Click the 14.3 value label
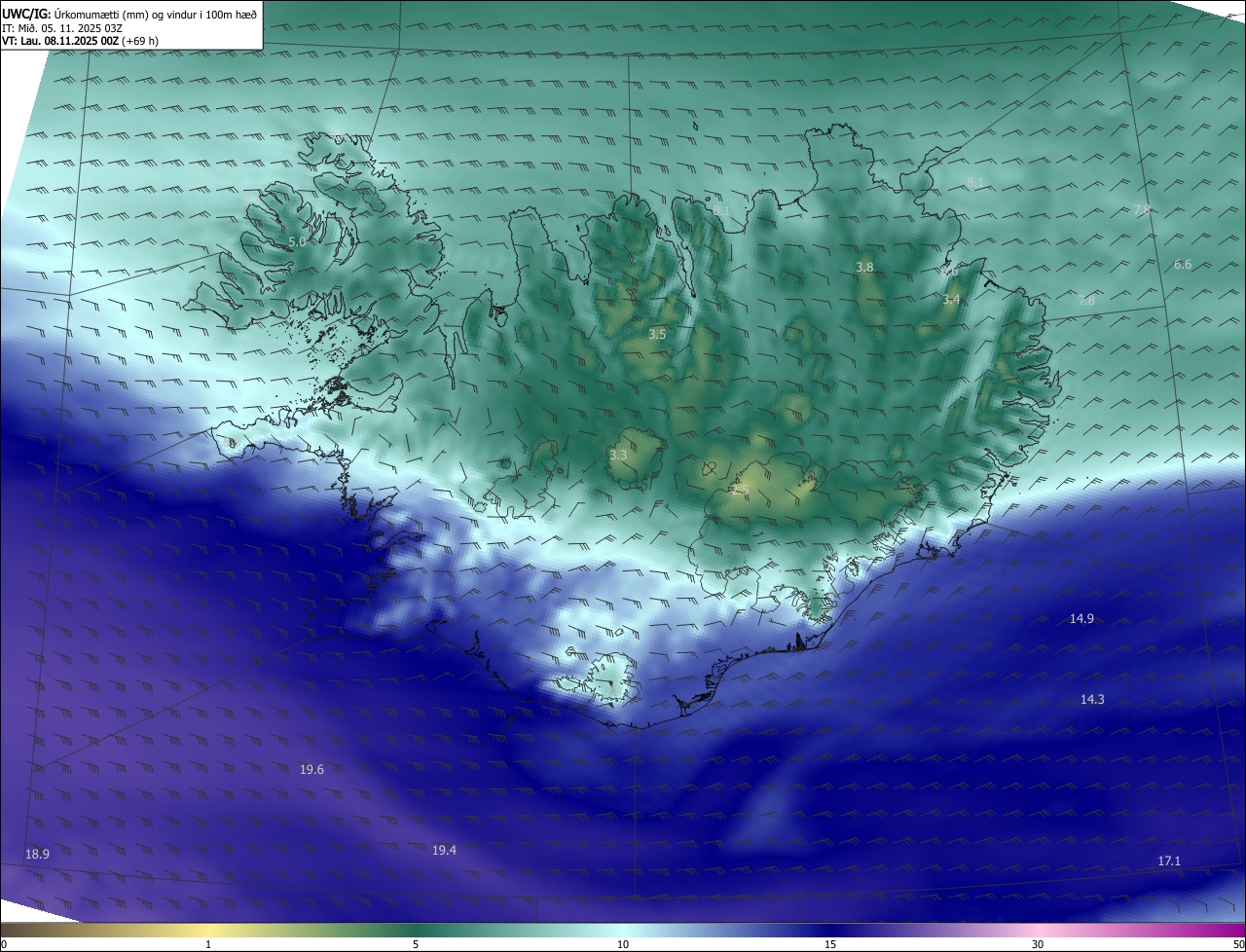The height and width of the screenshot is (952, 1246). pos(1092,700)
